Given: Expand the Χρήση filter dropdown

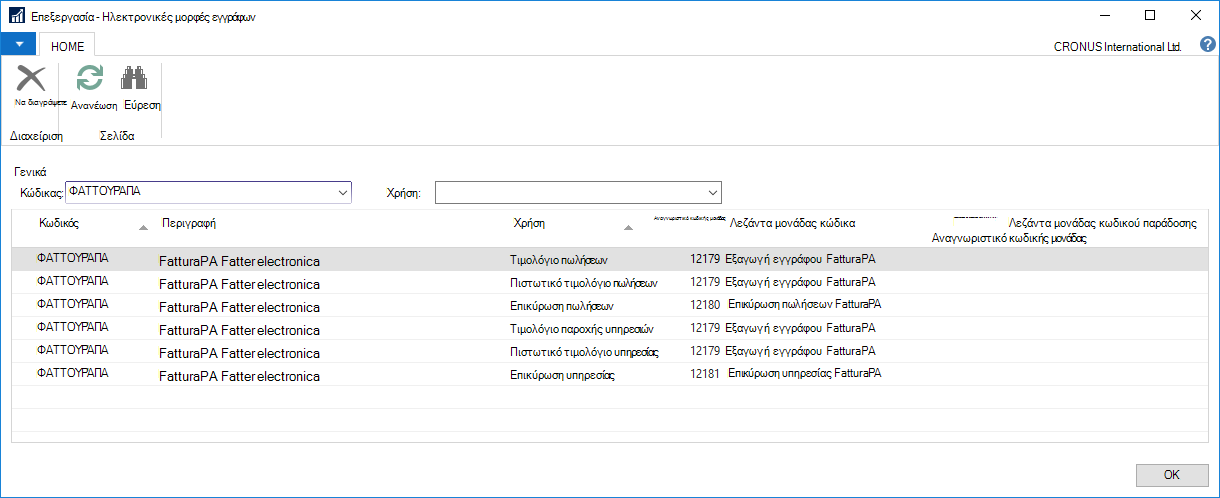Looking at the screenshot, I should click(x=713, y=191).
